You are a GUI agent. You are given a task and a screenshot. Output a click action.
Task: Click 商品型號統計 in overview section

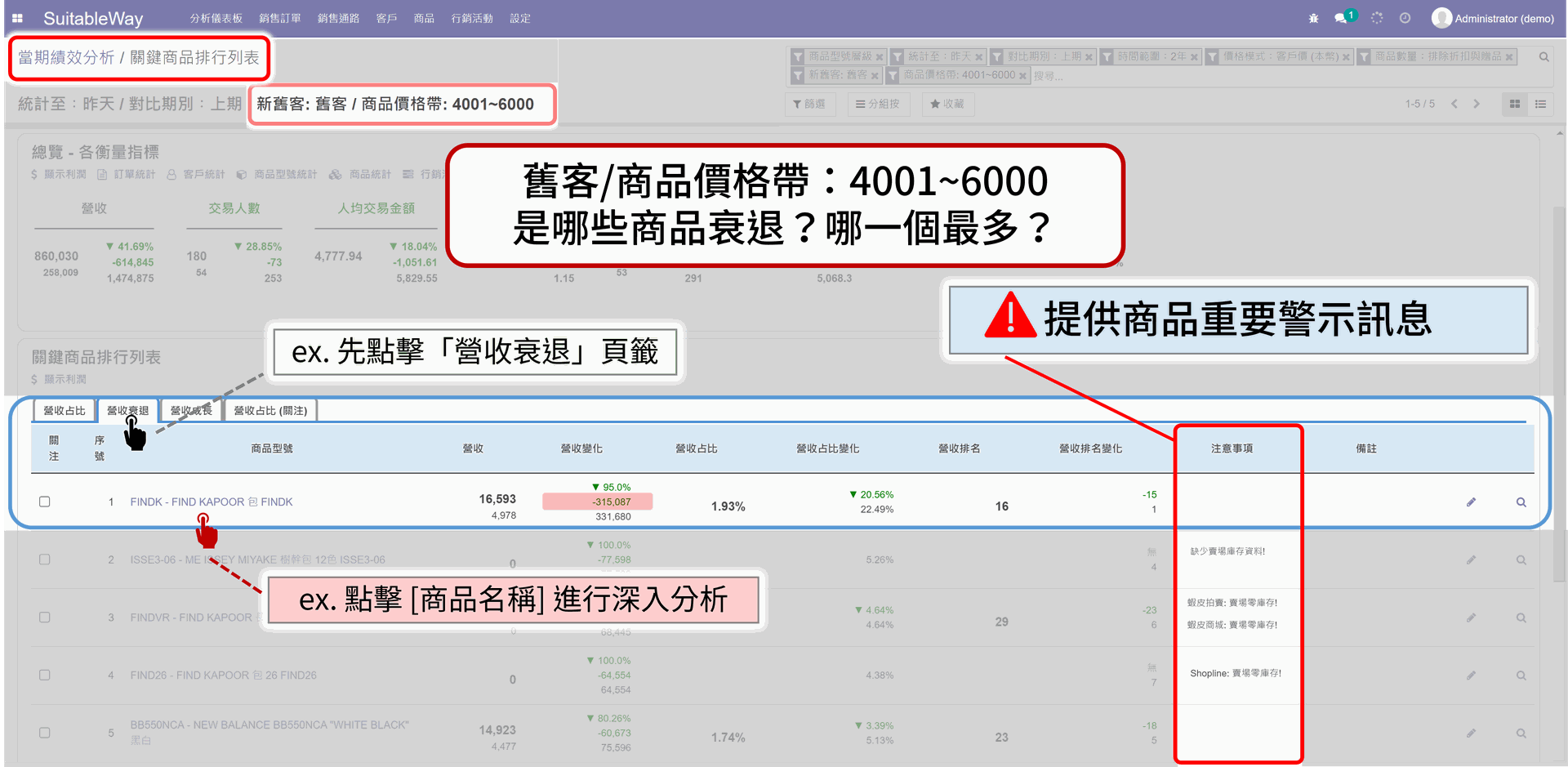pos(277,174)
